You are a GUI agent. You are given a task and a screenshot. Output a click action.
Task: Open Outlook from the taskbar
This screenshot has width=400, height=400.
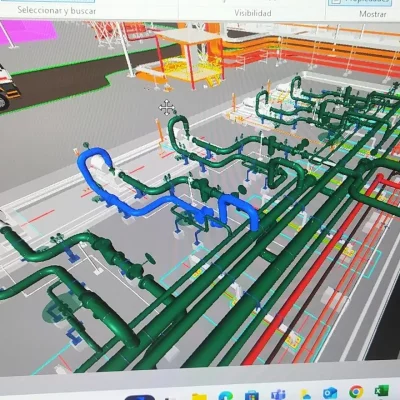(x=330, y=394)
